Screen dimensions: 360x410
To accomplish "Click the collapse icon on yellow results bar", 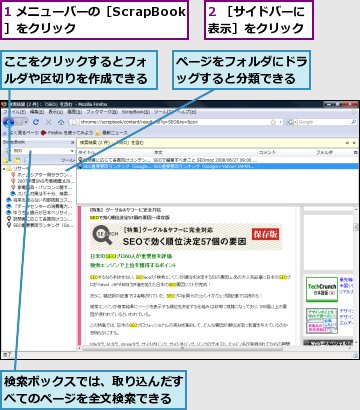I will click(x=347, y=143).
